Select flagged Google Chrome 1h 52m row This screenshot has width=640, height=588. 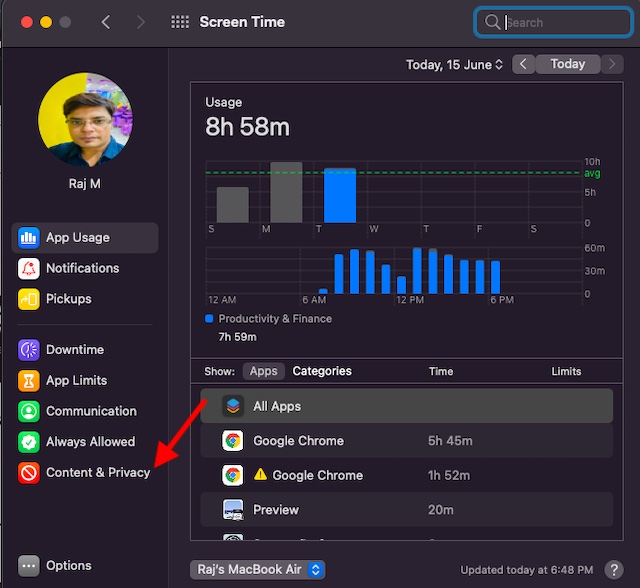pyautogui.click(x=407, y=475)
